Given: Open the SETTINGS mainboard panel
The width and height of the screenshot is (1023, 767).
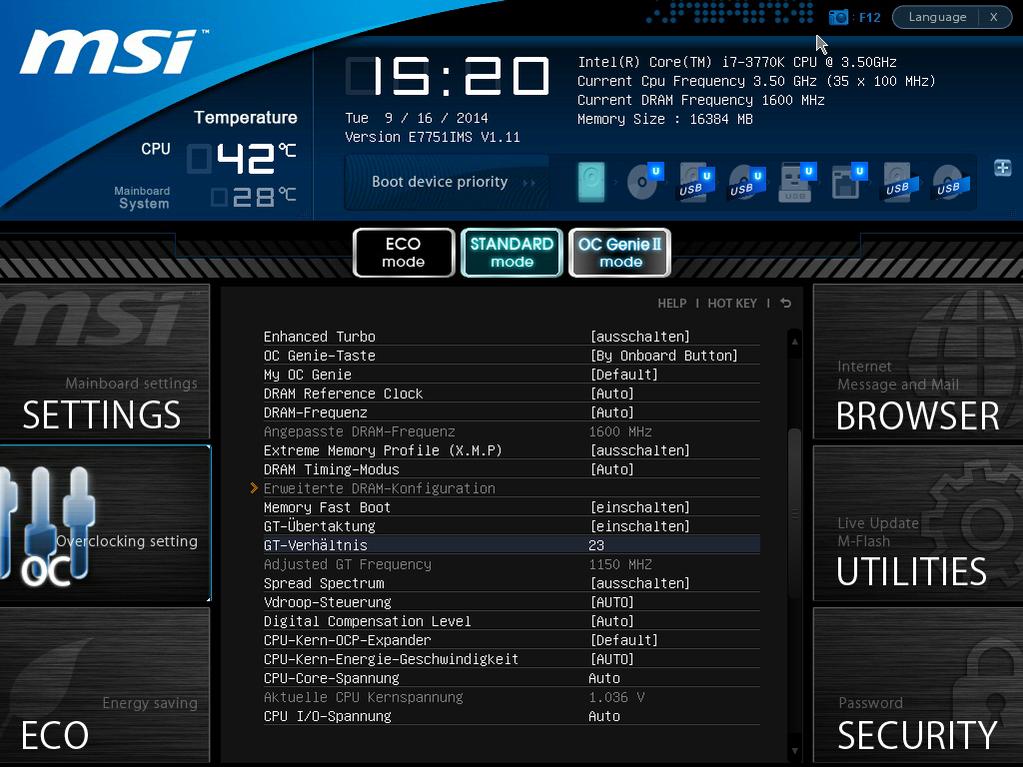Looking at the screenshot, I should (104, 361).
